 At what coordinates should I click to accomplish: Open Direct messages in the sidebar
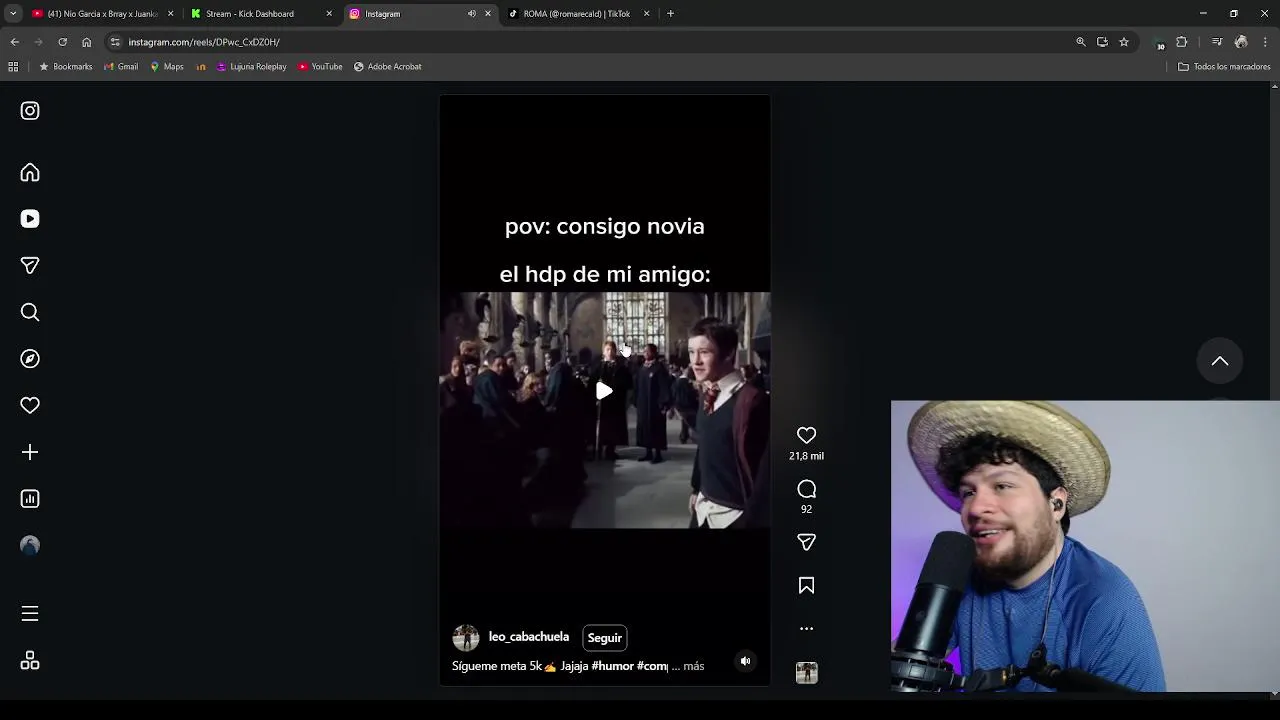click(x=30, y=266)
